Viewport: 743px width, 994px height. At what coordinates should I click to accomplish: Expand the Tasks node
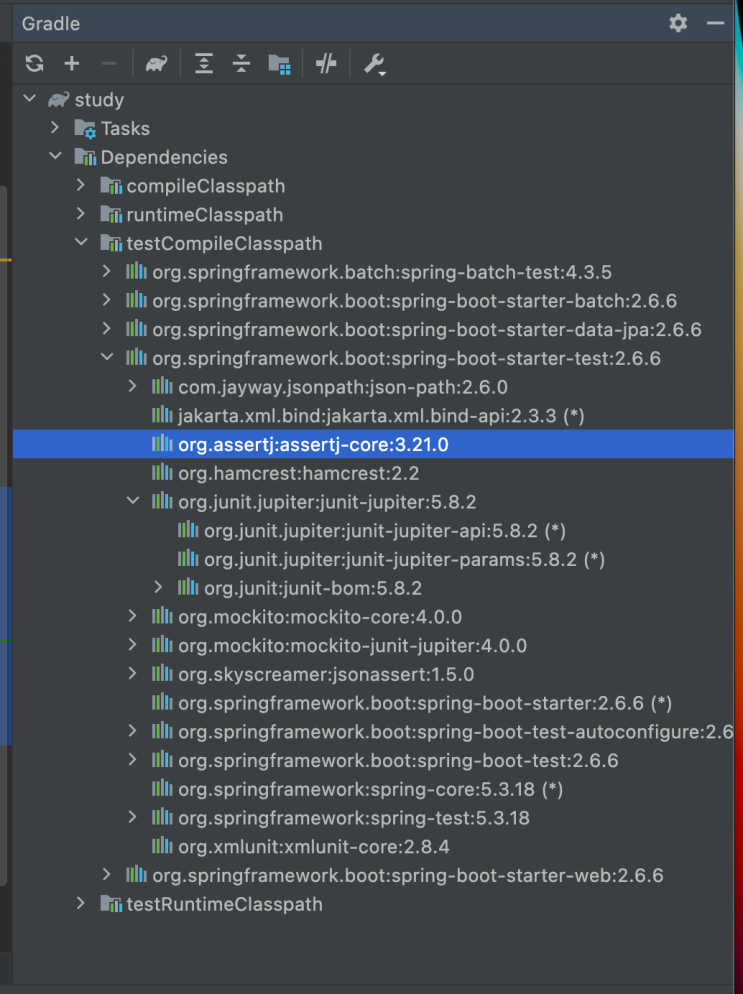point(56,129)
